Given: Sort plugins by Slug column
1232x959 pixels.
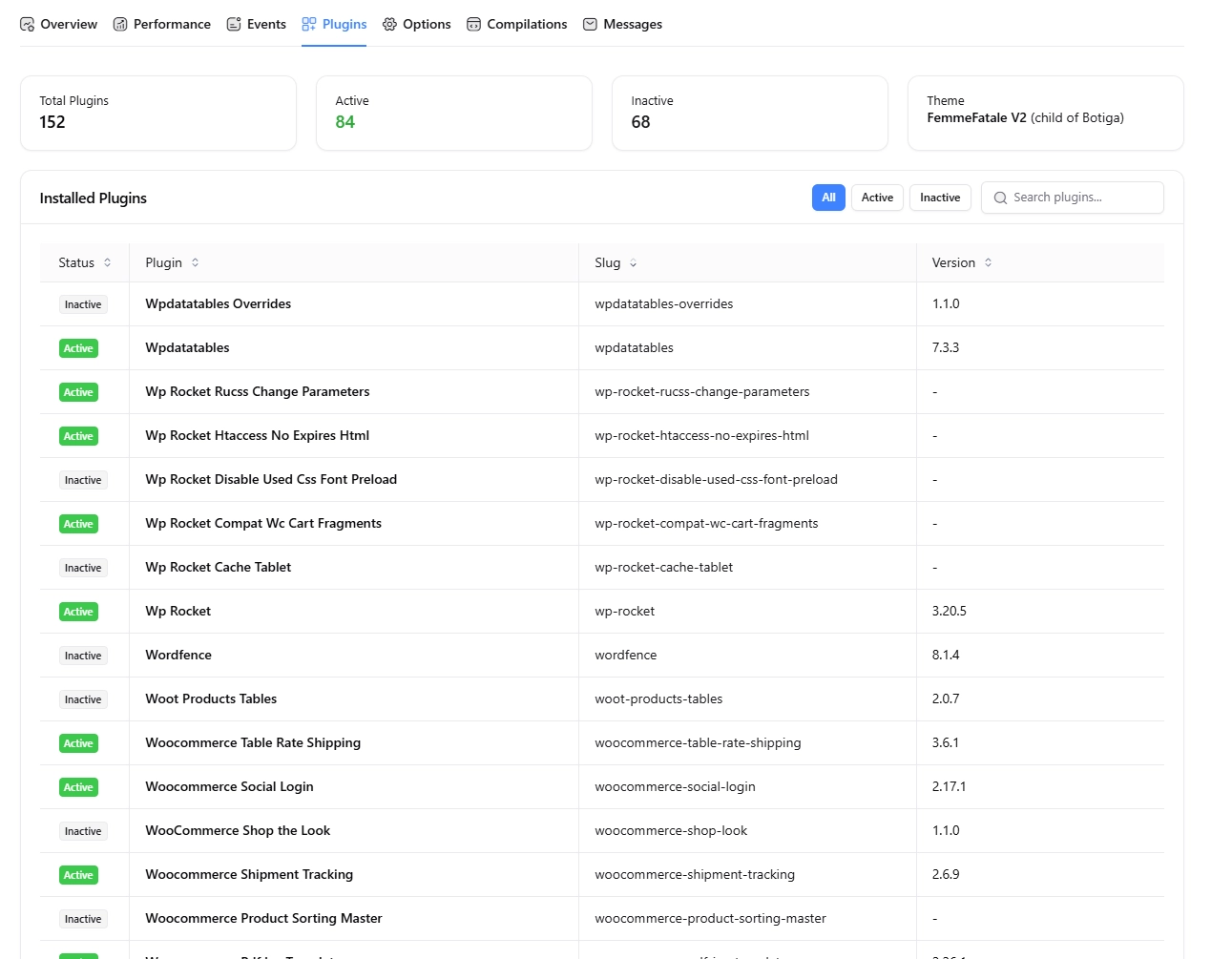Looking at the screenshot, I should (614, 262).
